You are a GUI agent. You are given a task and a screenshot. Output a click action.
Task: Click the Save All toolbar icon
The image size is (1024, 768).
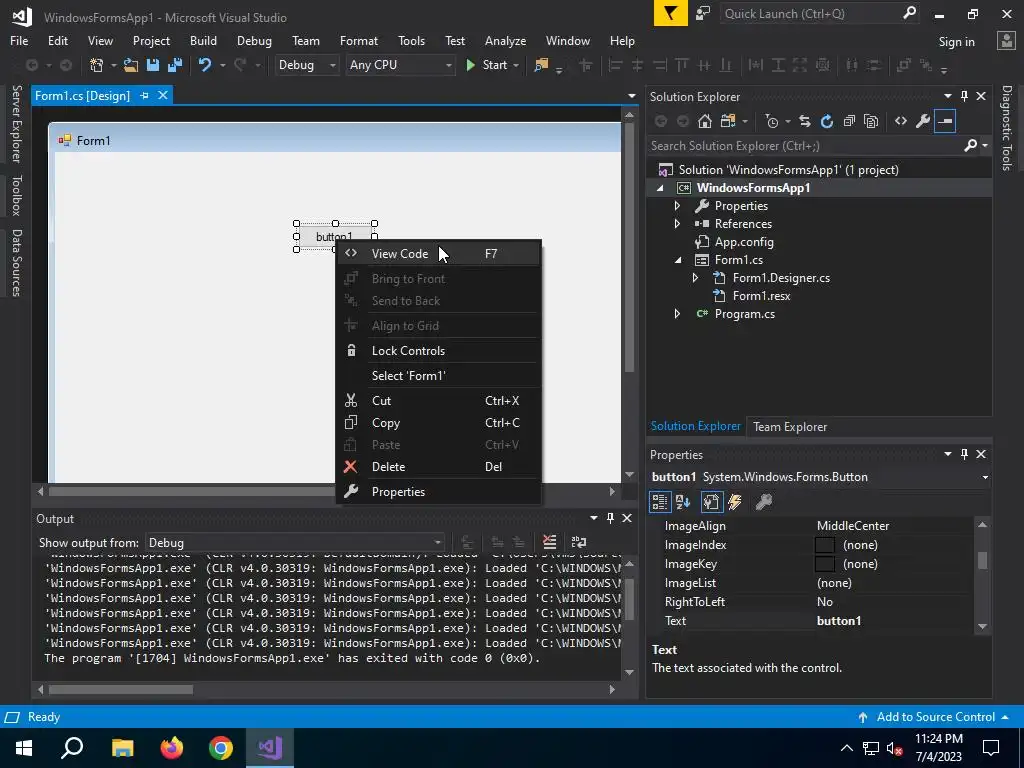(x=174, y=65)
